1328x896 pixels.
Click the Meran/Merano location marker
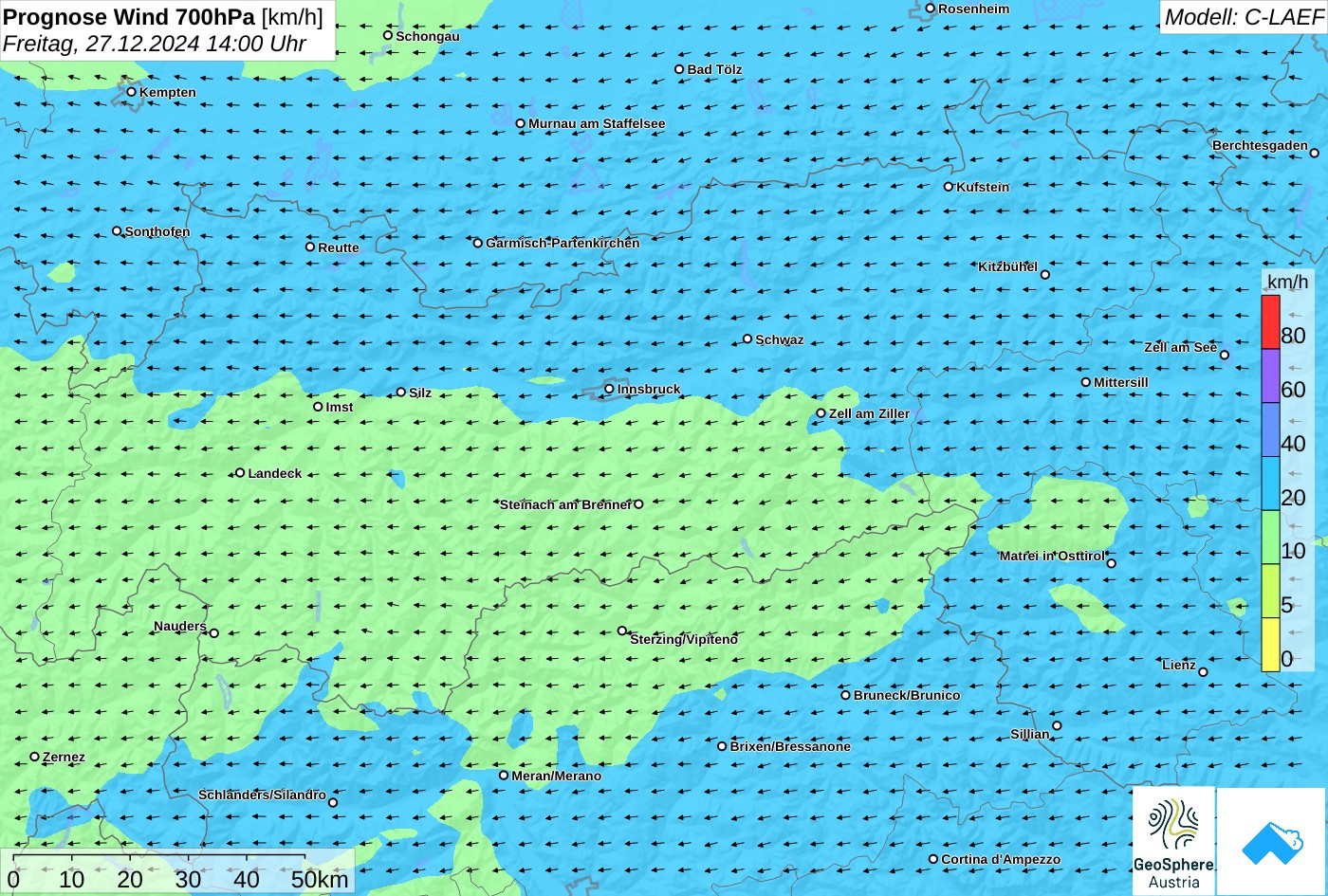[x=504, y=775]
